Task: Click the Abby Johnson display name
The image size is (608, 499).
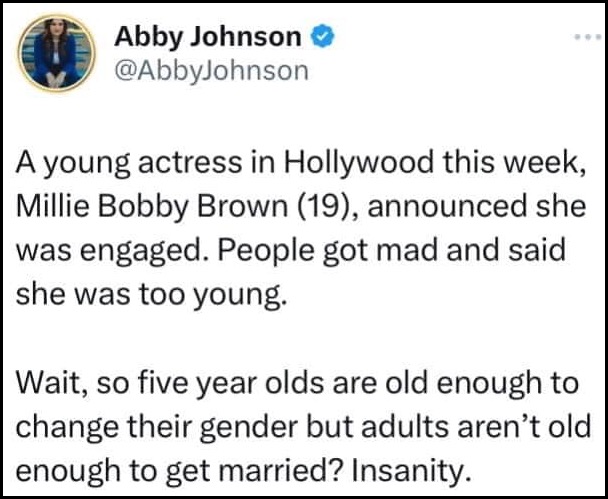Action: 207,38
